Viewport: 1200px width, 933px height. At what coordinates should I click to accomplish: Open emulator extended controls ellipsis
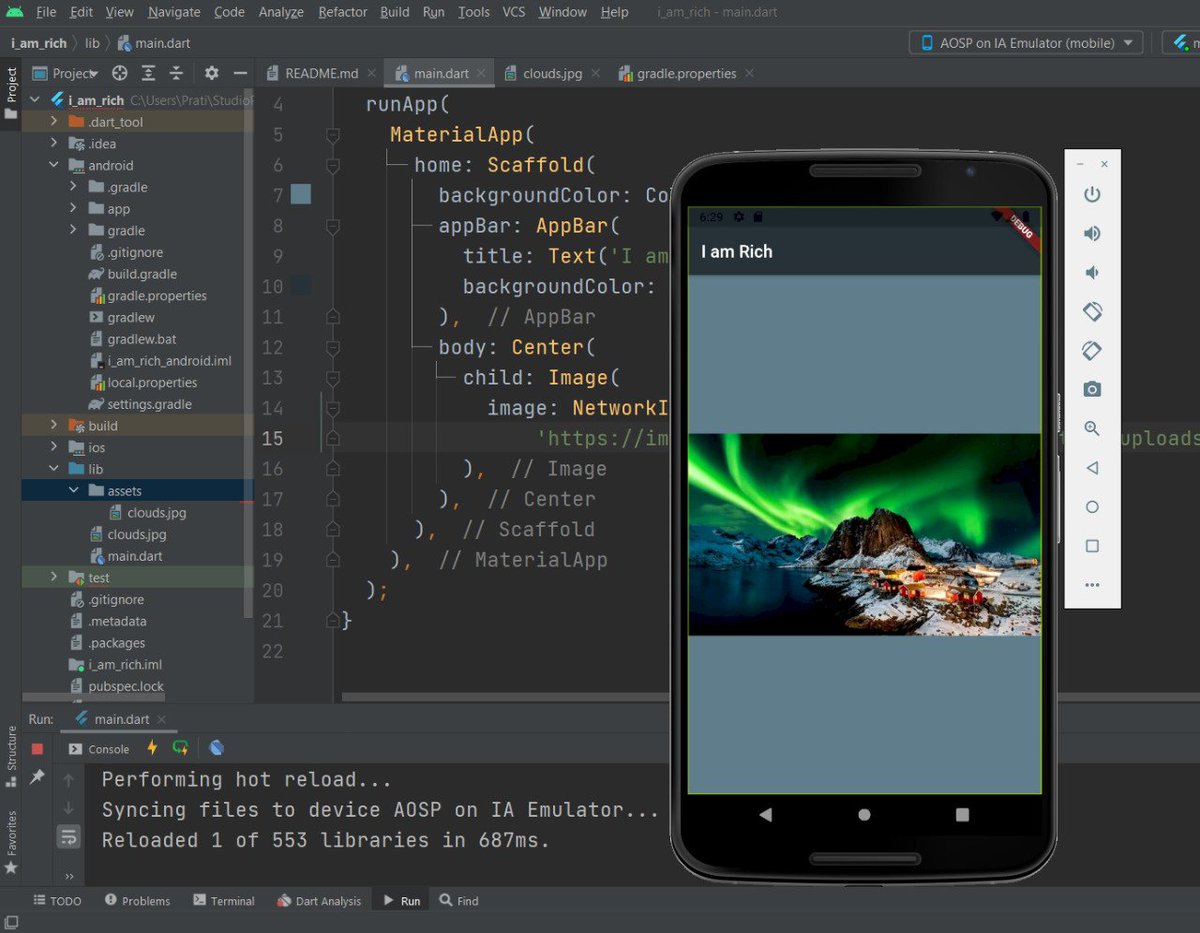pyautogui.click(x=1092, y=585)
